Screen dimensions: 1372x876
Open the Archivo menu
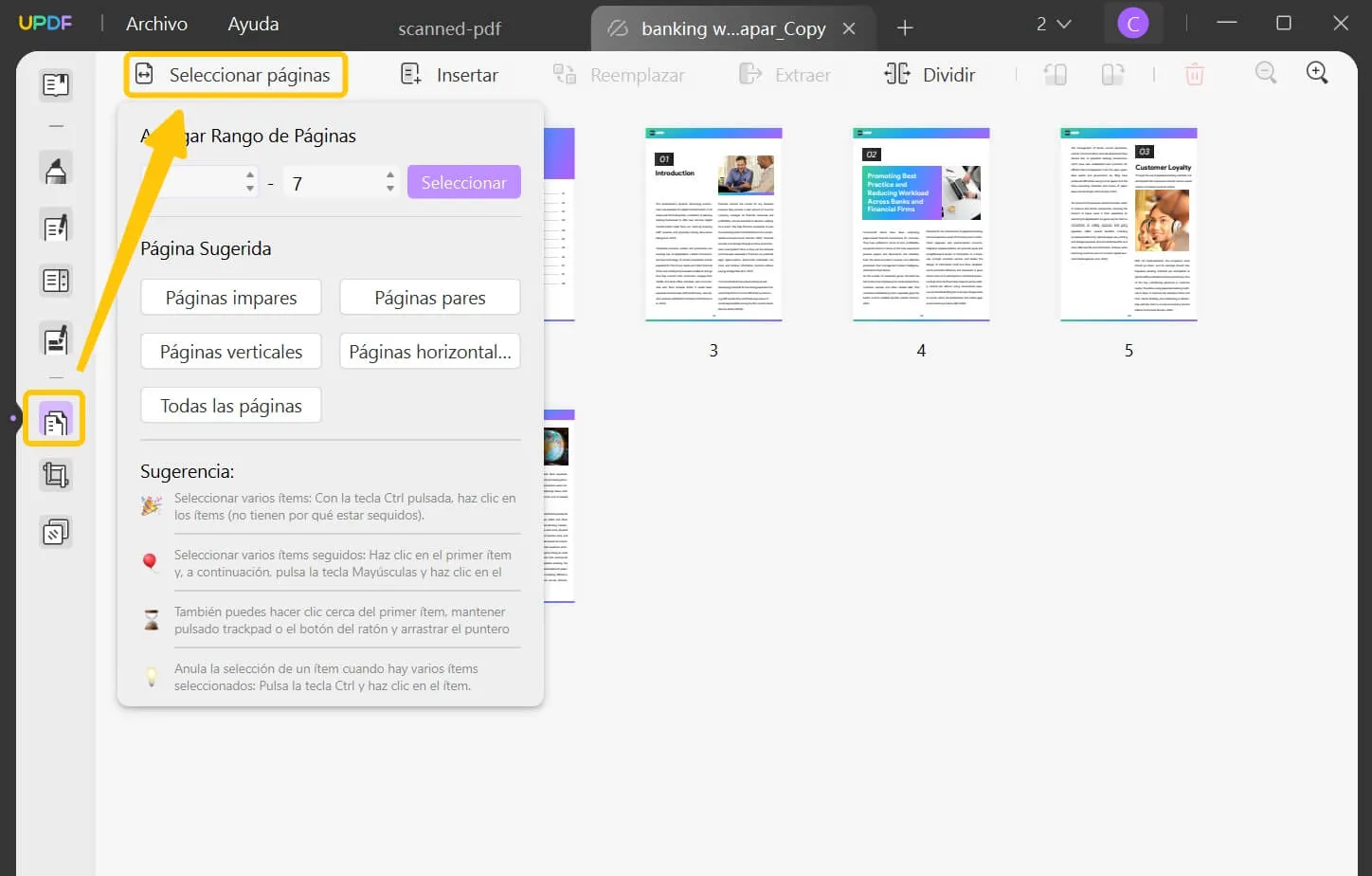coord(156,24)
